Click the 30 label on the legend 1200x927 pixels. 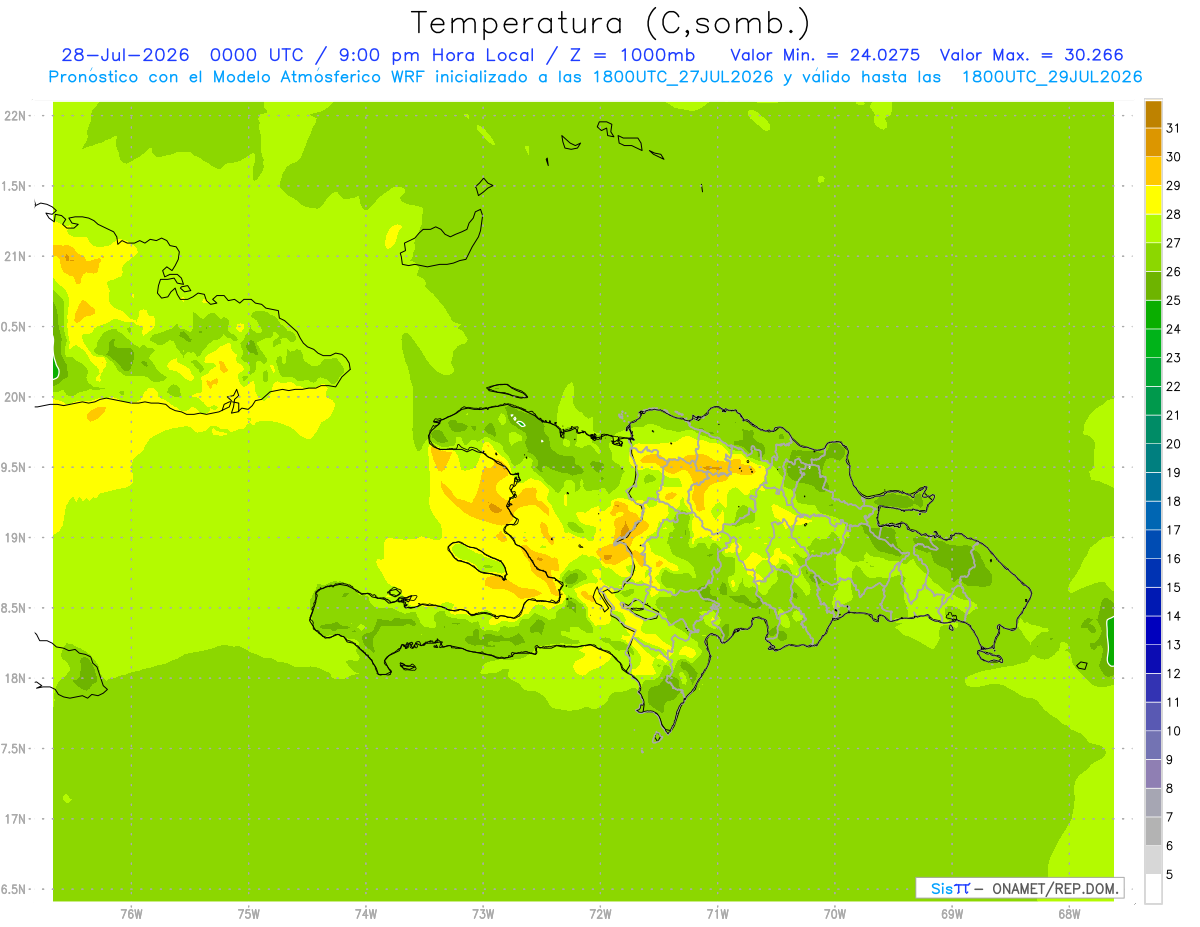click(x=1173, y=157)
